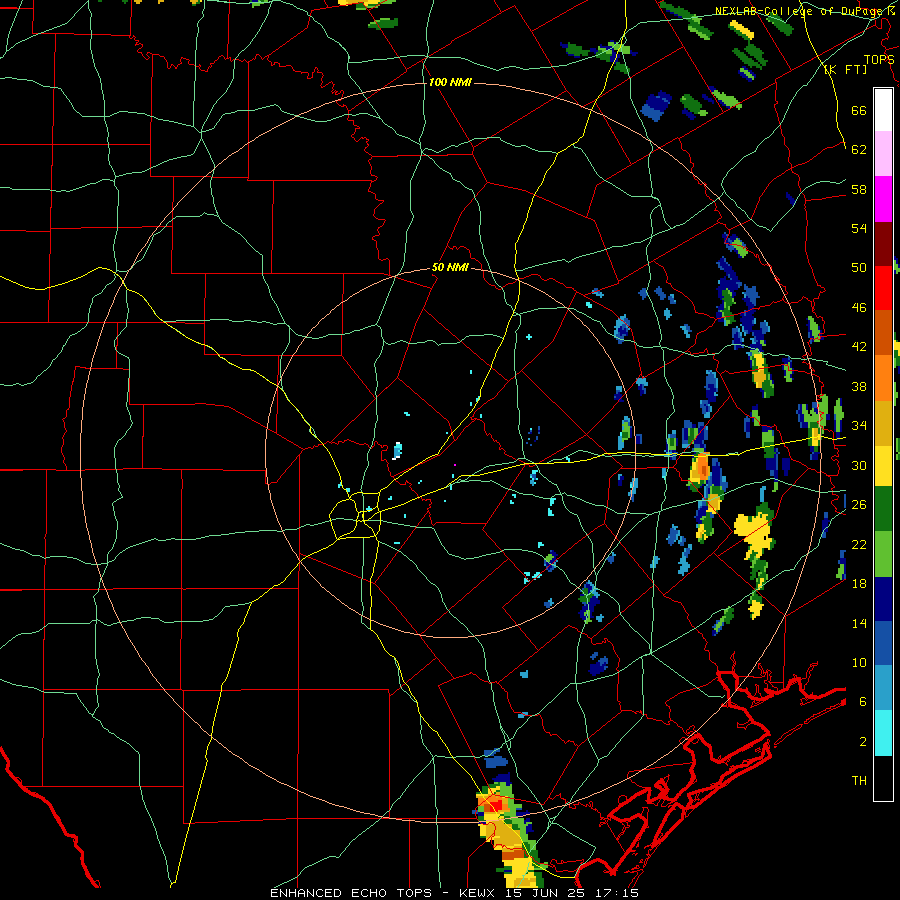Select the "42" legend value
Viewport: 900px width, 900px height.
click(x=859, y=347)
